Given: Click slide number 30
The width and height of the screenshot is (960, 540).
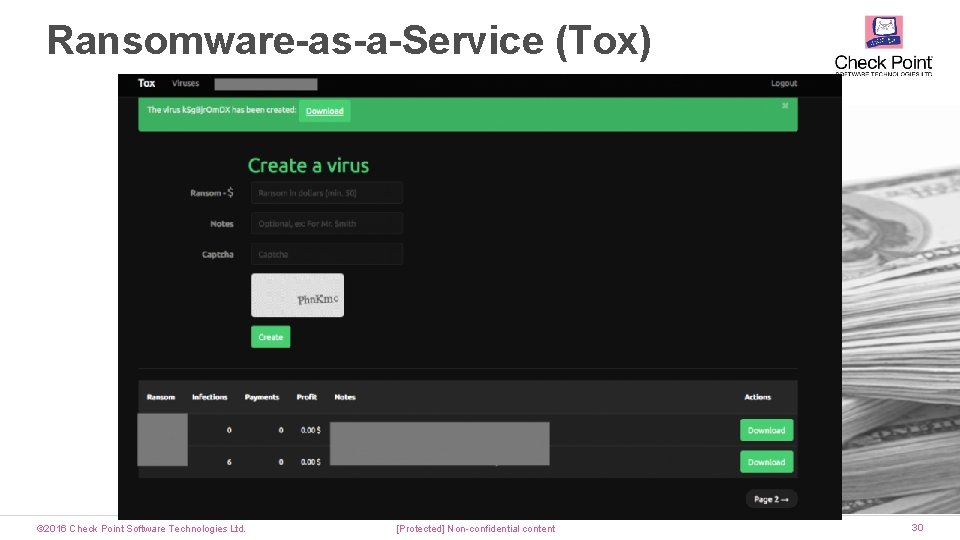Looking at the screenshot, I should [917, 527].
